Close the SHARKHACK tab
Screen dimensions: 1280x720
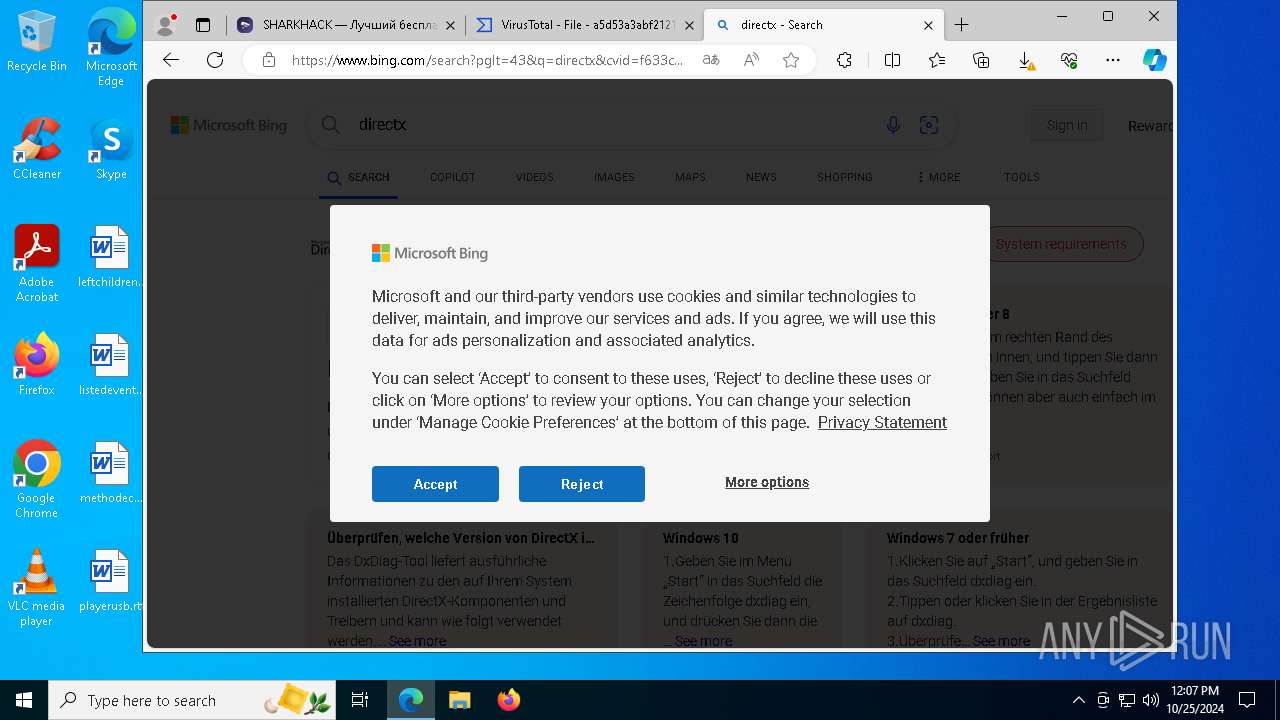pyautogui.click(x=452, y=25)
